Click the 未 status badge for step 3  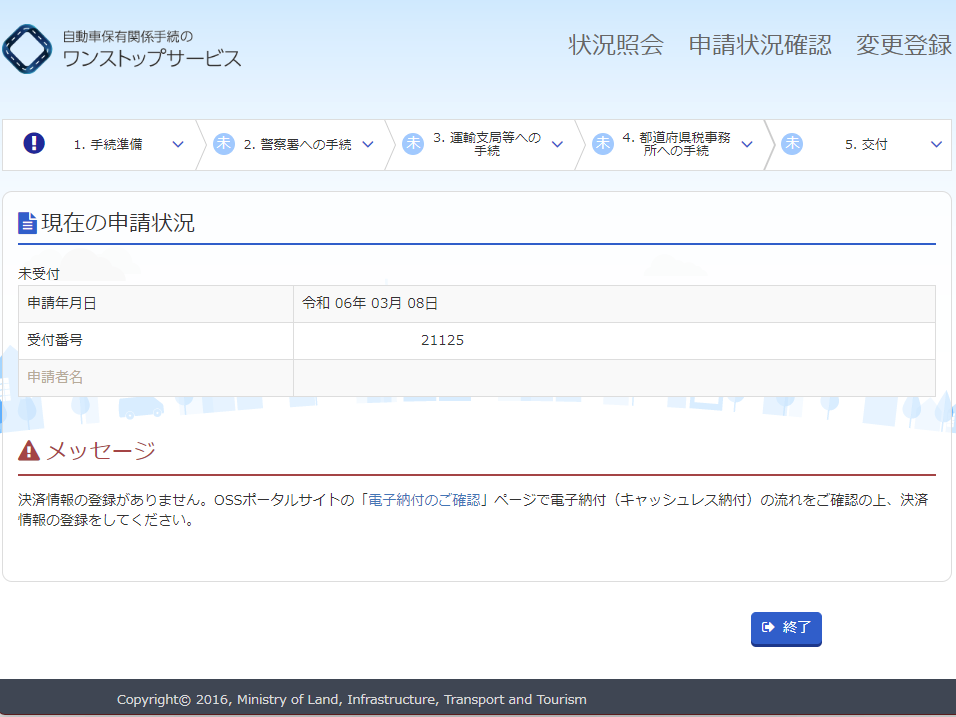coord(413,144)
